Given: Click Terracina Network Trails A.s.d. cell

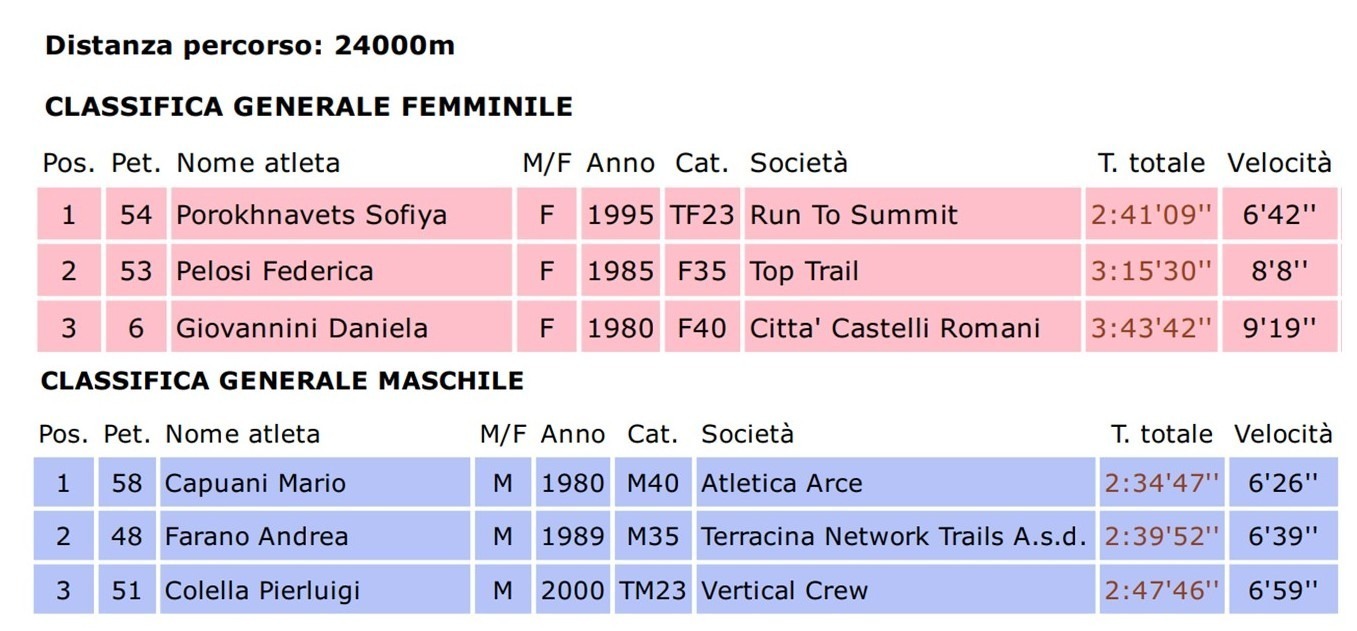Looking at the screenshot, I should tap(895, 536).
